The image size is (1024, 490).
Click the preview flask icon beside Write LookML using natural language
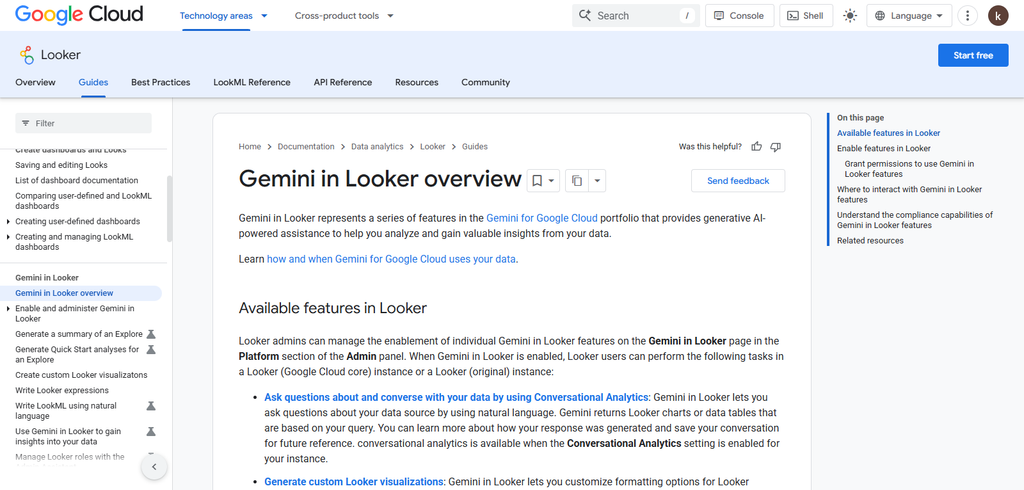151,406
